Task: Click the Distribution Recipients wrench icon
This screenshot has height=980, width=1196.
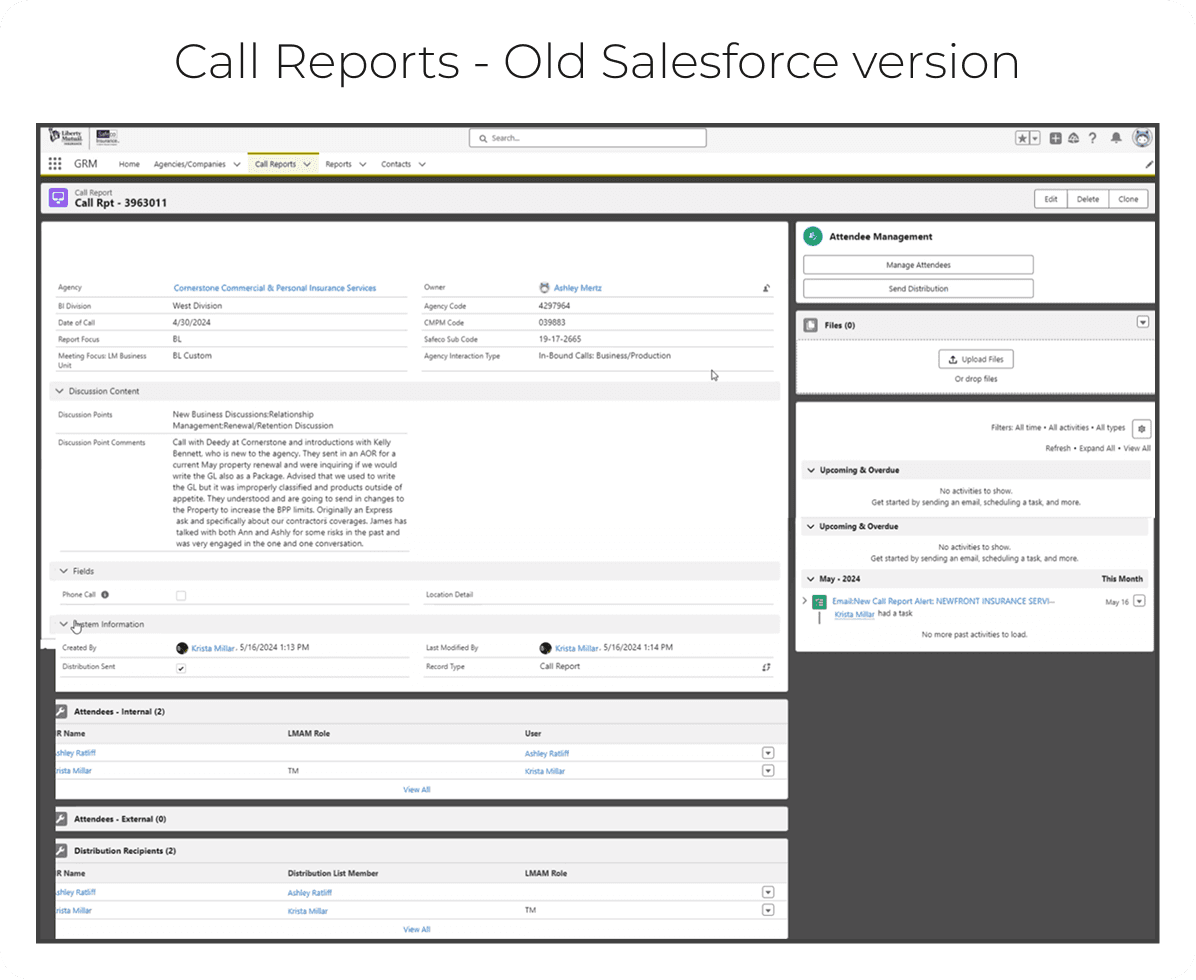Action: pos(61,851)
